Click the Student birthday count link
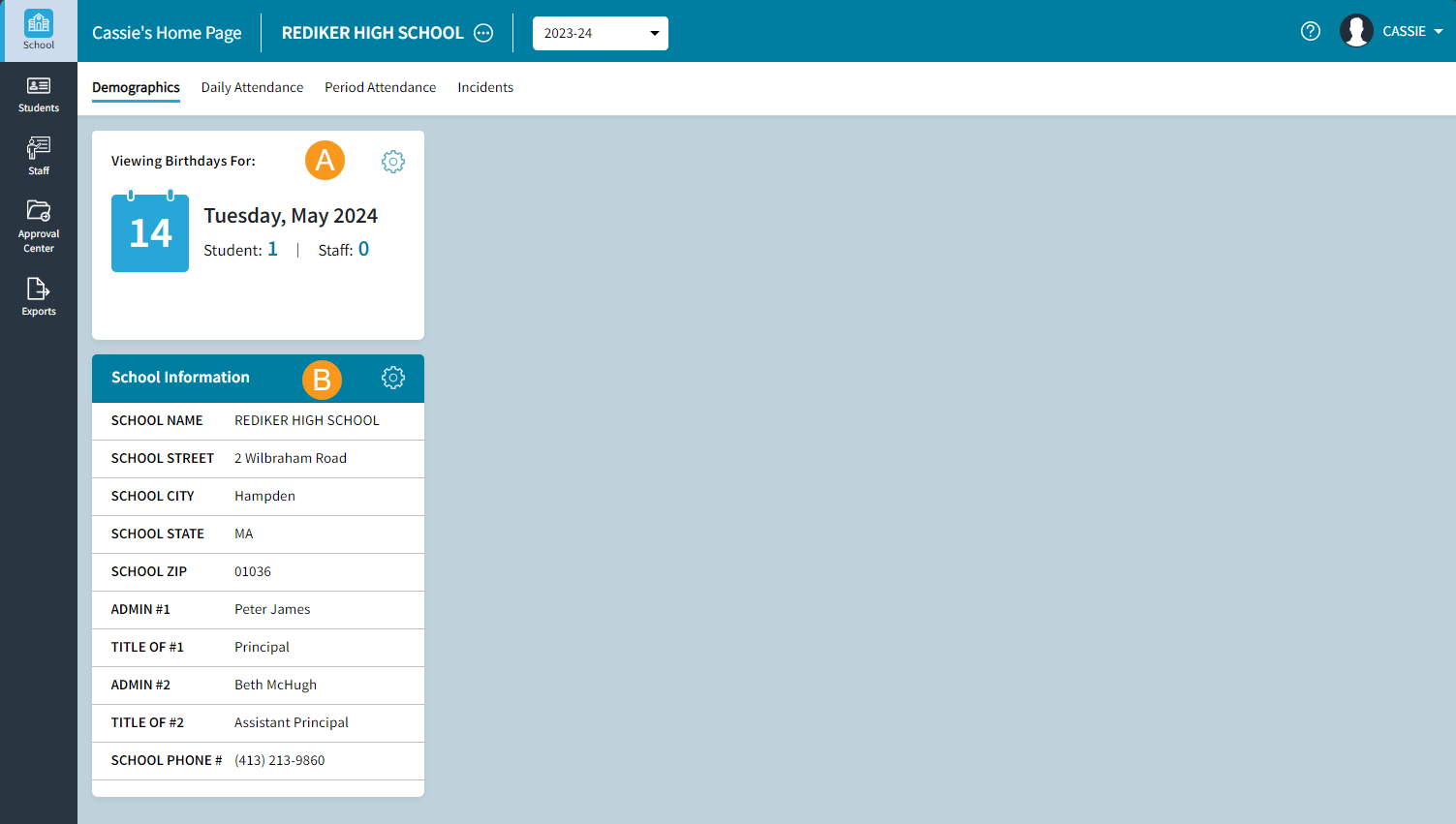 point(272,249)
